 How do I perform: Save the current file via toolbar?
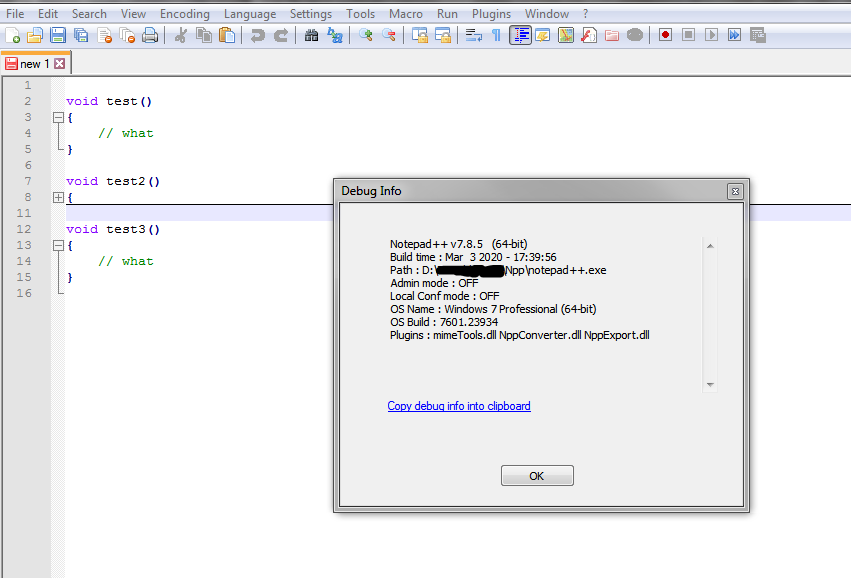point(58,35)
